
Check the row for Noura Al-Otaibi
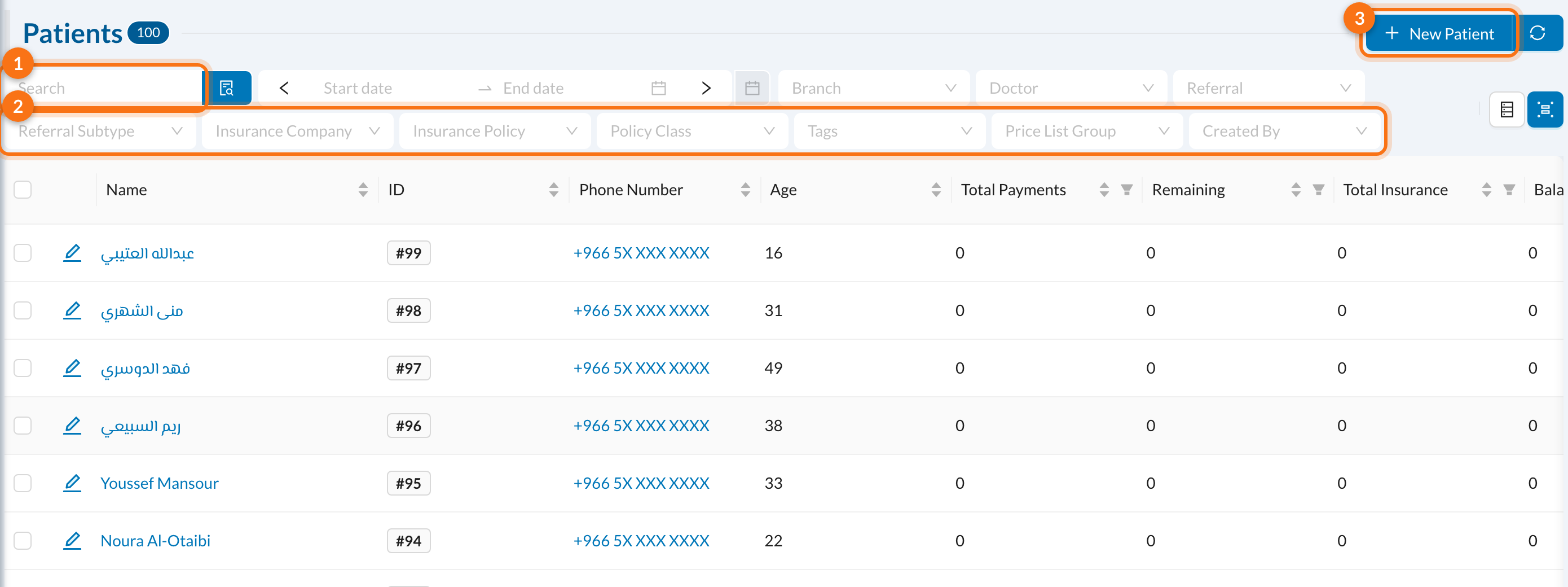pyautogui.click(x=23, y=541)
